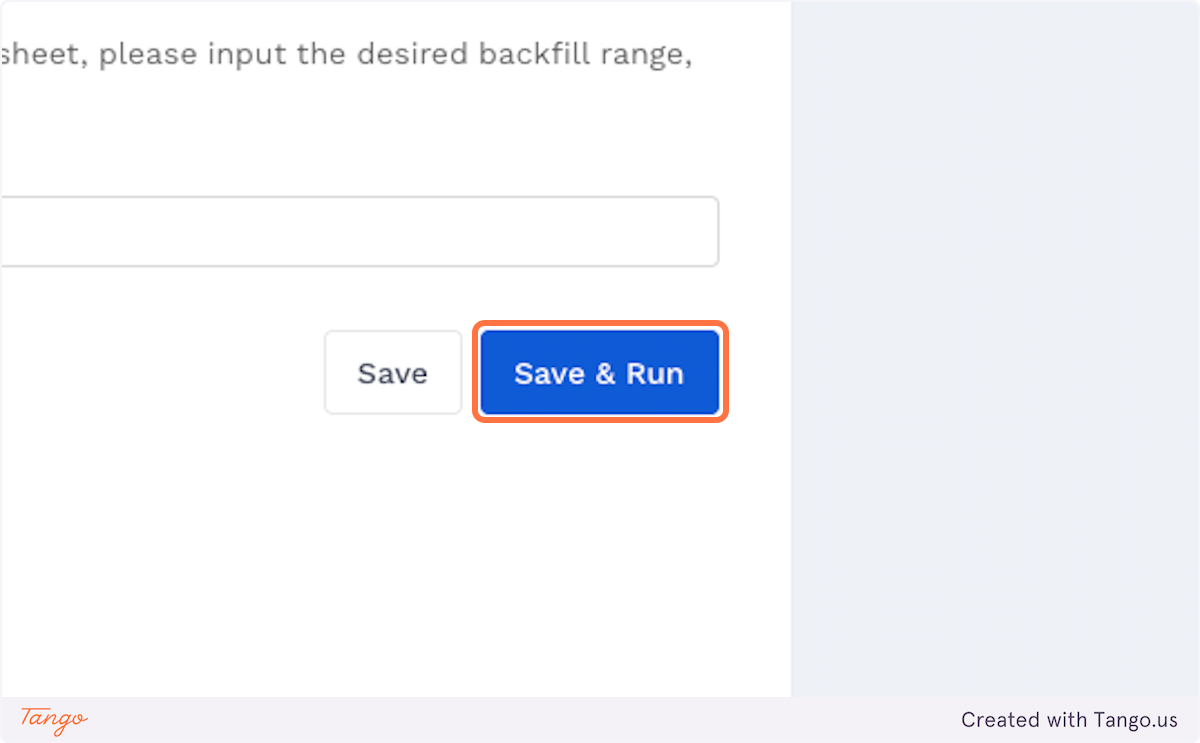Click the Tango logo in footer
The width and height of the screenshot is (1200, 743).
[54, 719]
